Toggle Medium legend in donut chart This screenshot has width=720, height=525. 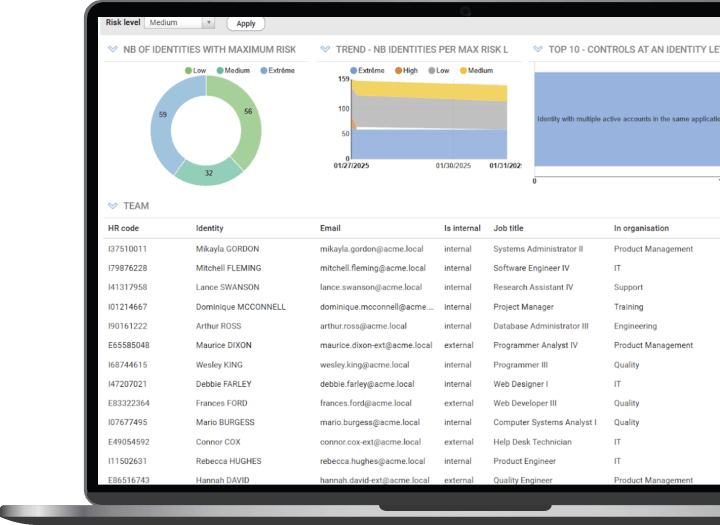[233, 70]
